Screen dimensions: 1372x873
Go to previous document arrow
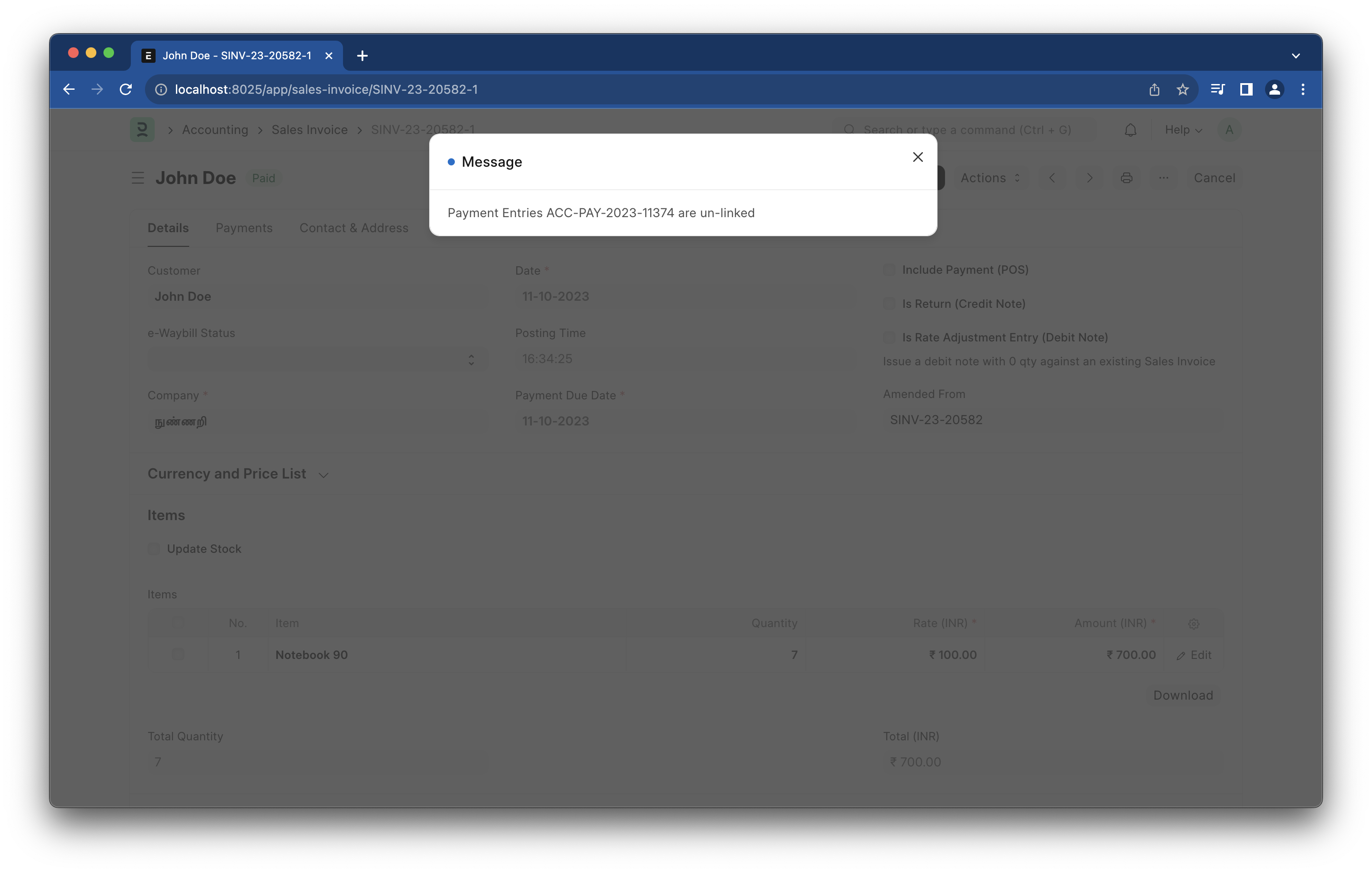(1052, 178)
